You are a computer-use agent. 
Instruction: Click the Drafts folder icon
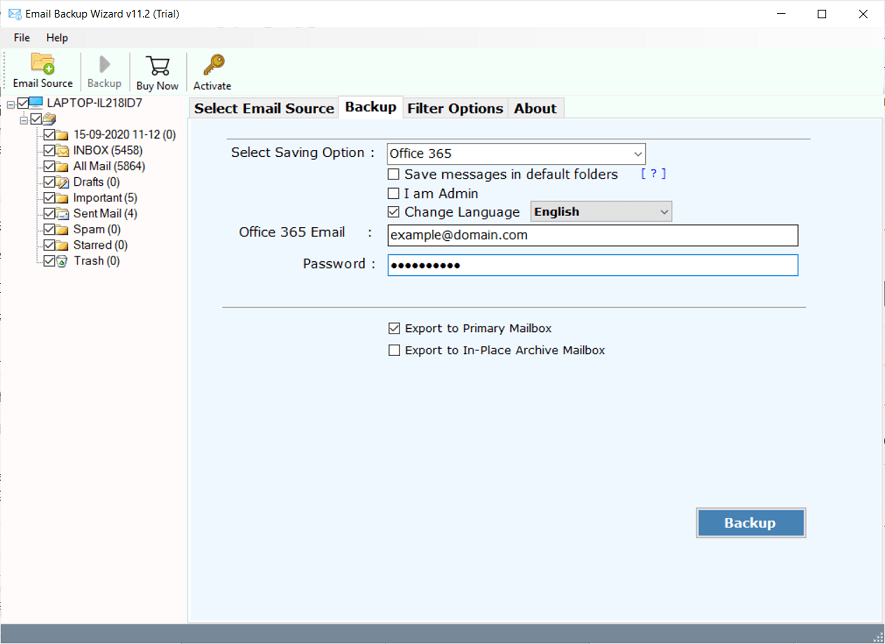[62, 182]
